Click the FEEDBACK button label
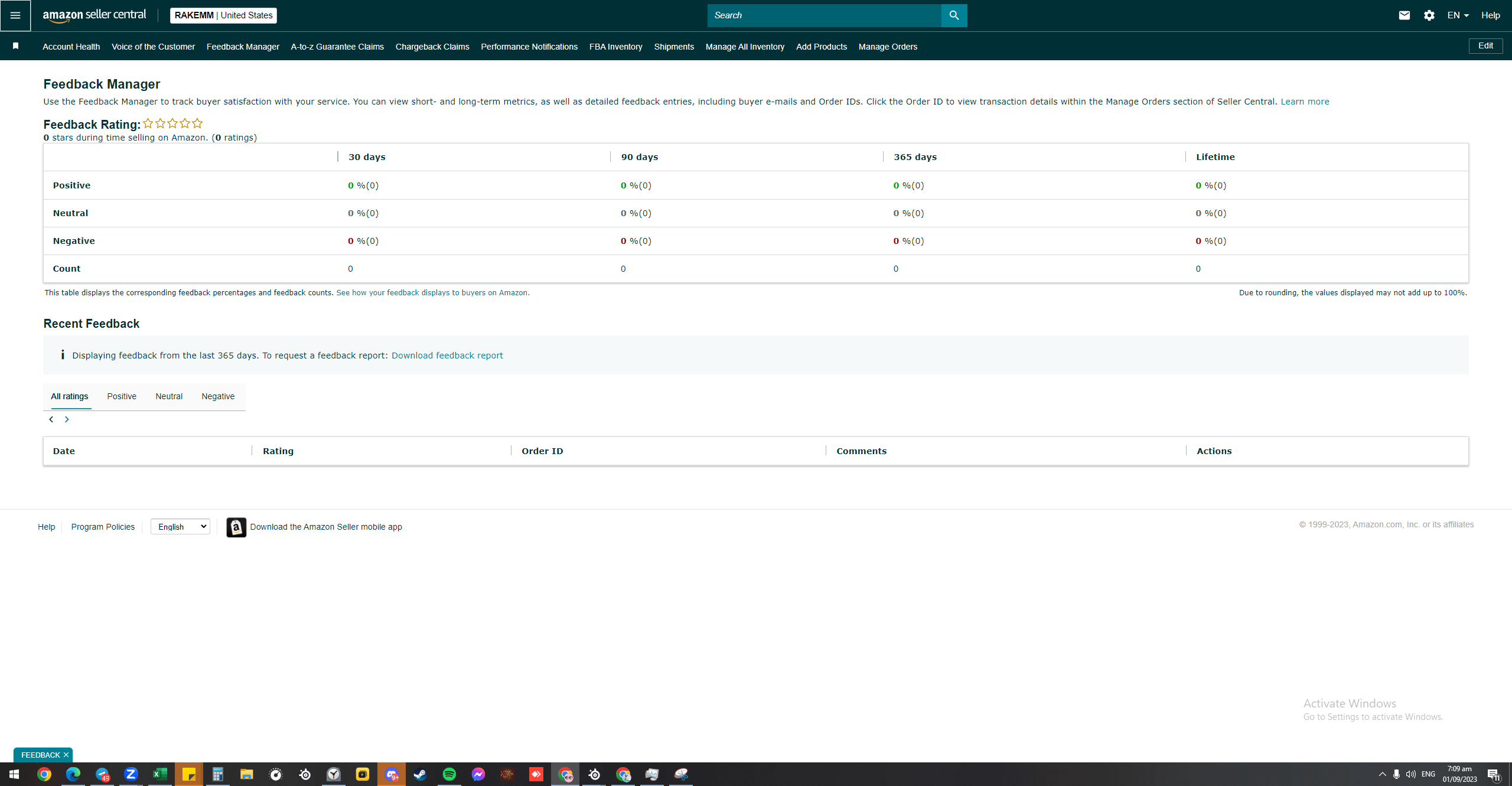 [x=40, y=755]
